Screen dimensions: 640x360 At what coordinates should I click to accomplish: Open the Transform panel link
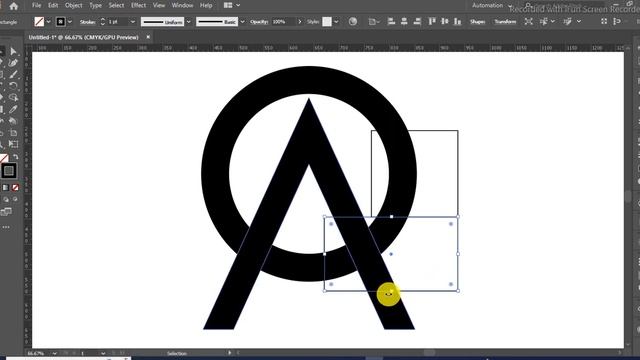tap(505, 22)
